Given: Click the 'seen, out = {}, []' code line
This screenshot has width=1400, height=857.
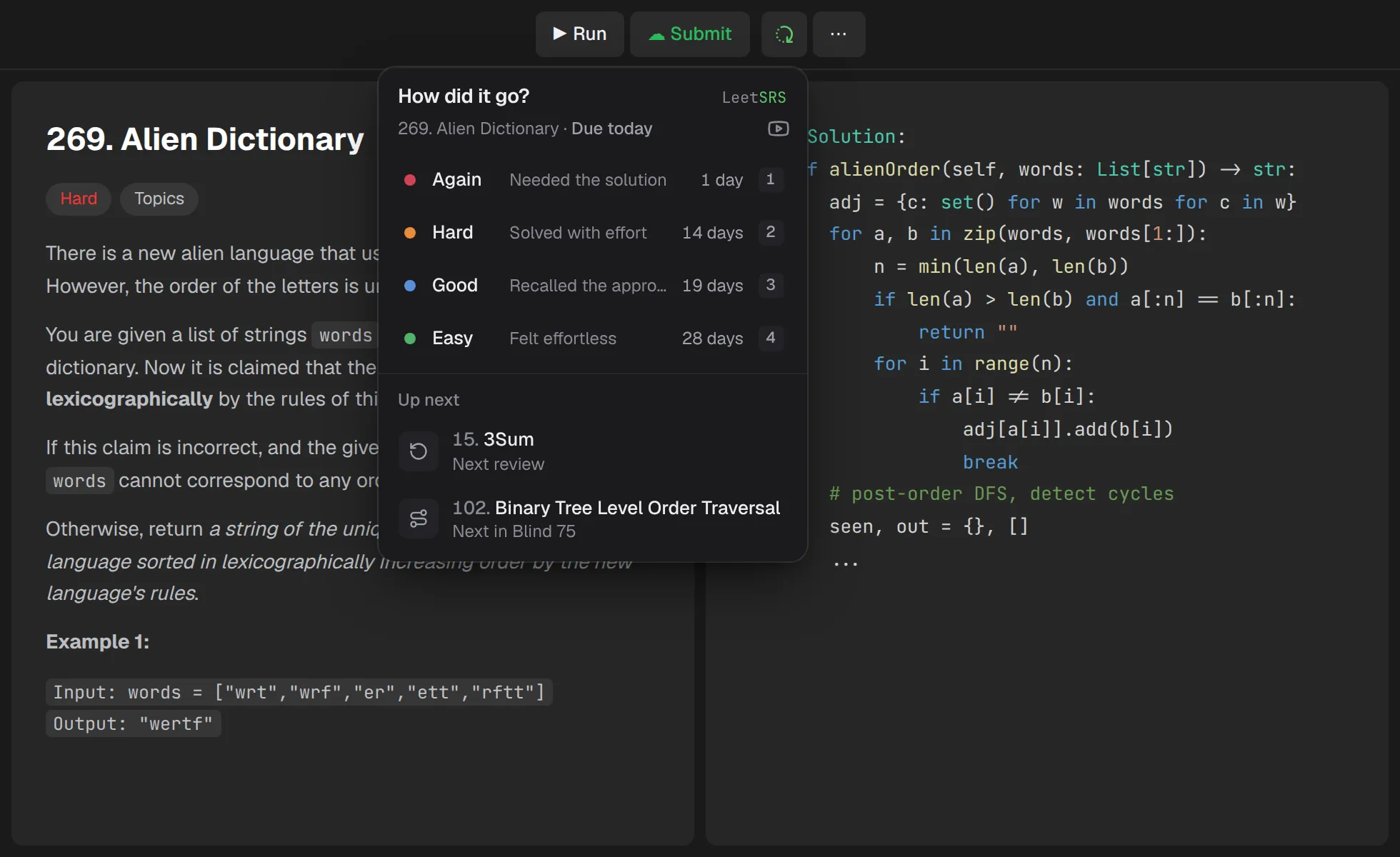Looking at the screenshot, I should point(929,526).
